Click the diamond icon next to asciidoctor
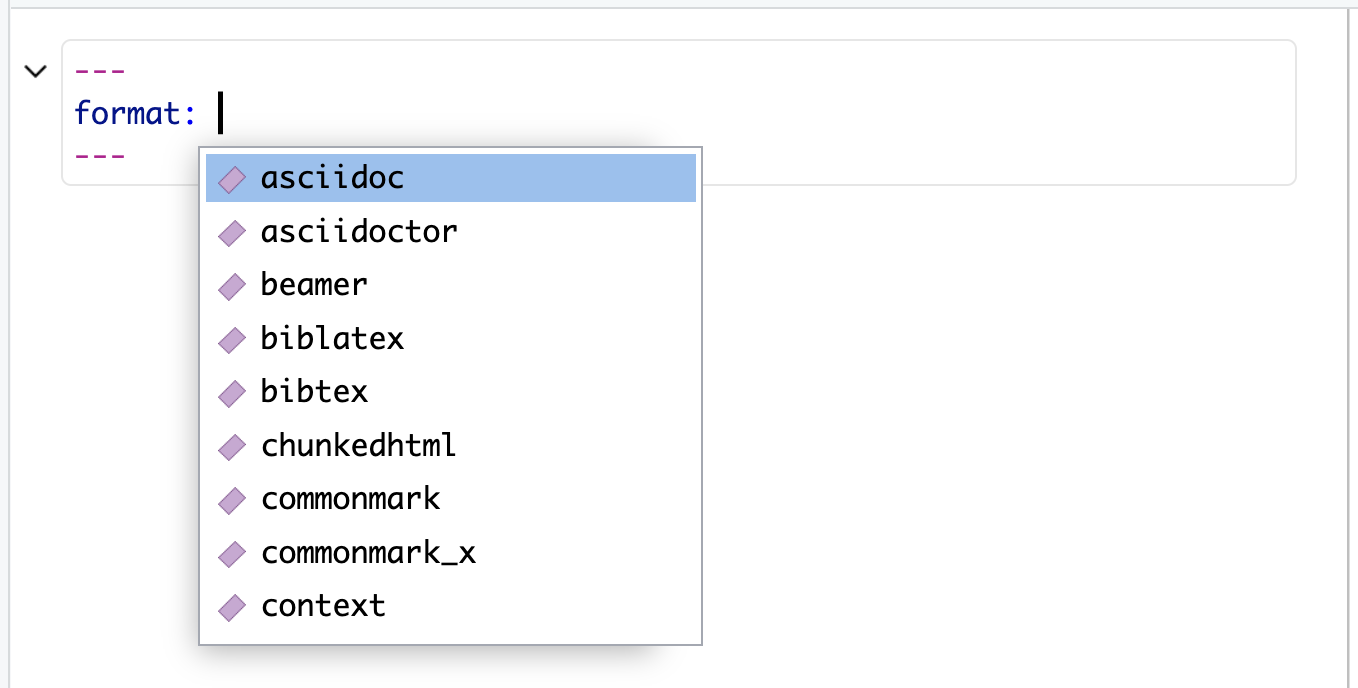 232,233
